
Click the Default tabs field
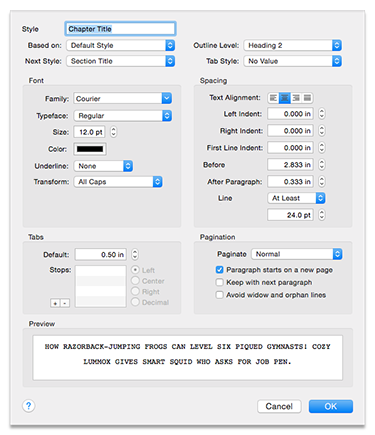(x=101, y=255)
